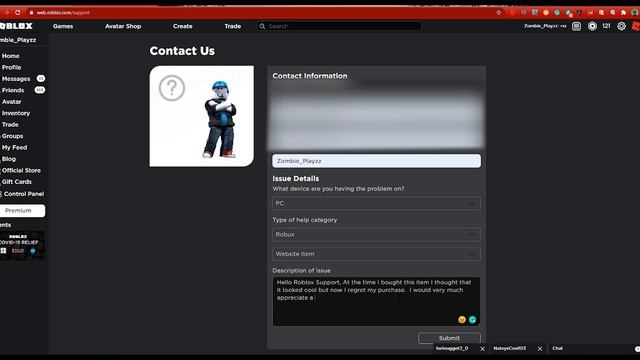Open Trade in the top navigation bar
The width and height of the screenshot is (640, 360).
click(233, 26)
